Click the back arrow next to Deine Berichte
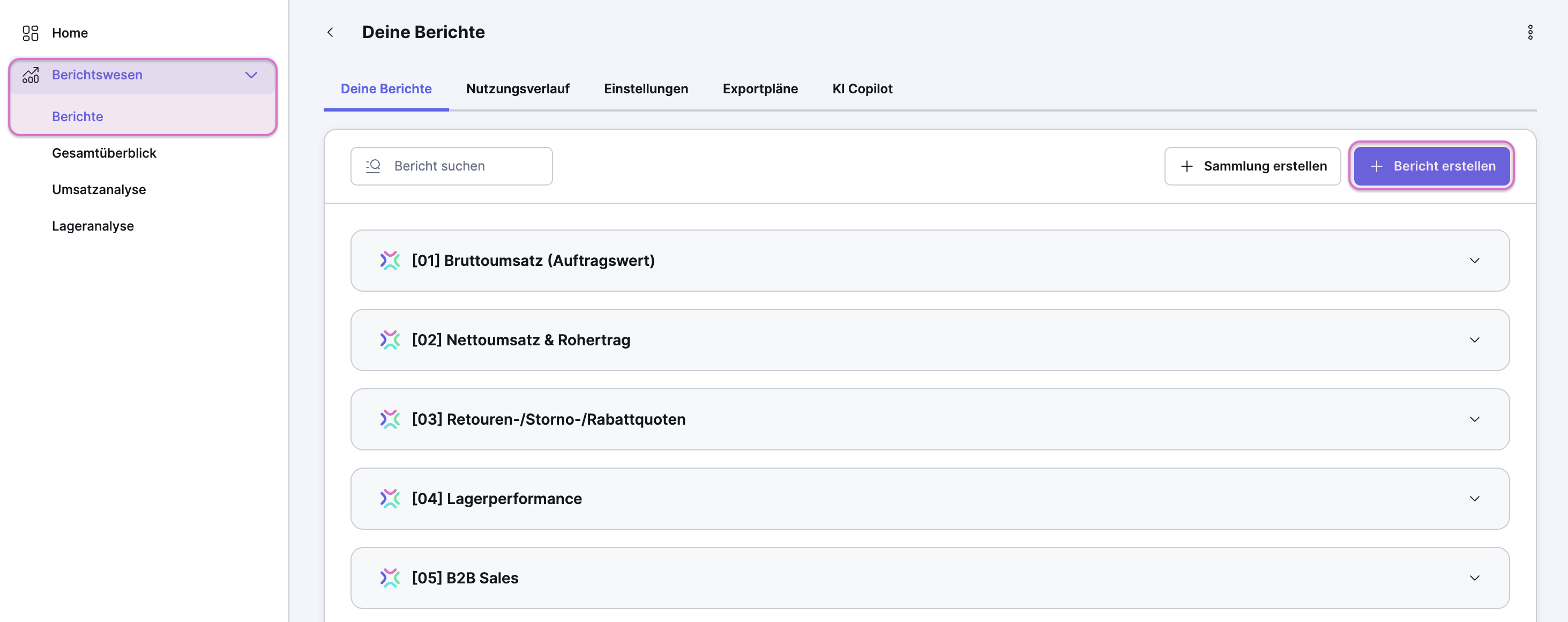 330,32
